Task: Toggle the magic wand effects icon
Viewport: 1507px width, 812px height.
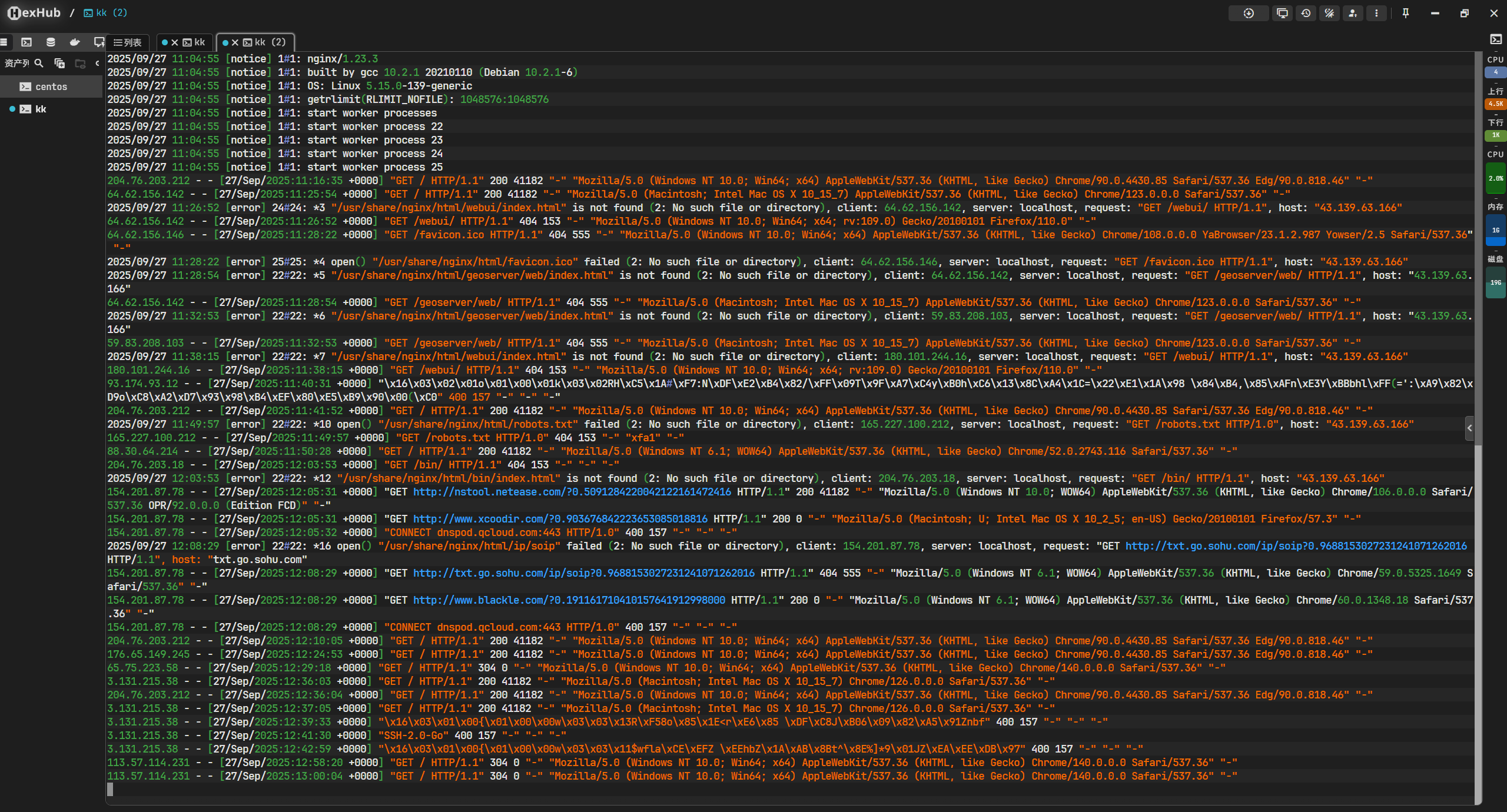Action: pos(1329,13)
